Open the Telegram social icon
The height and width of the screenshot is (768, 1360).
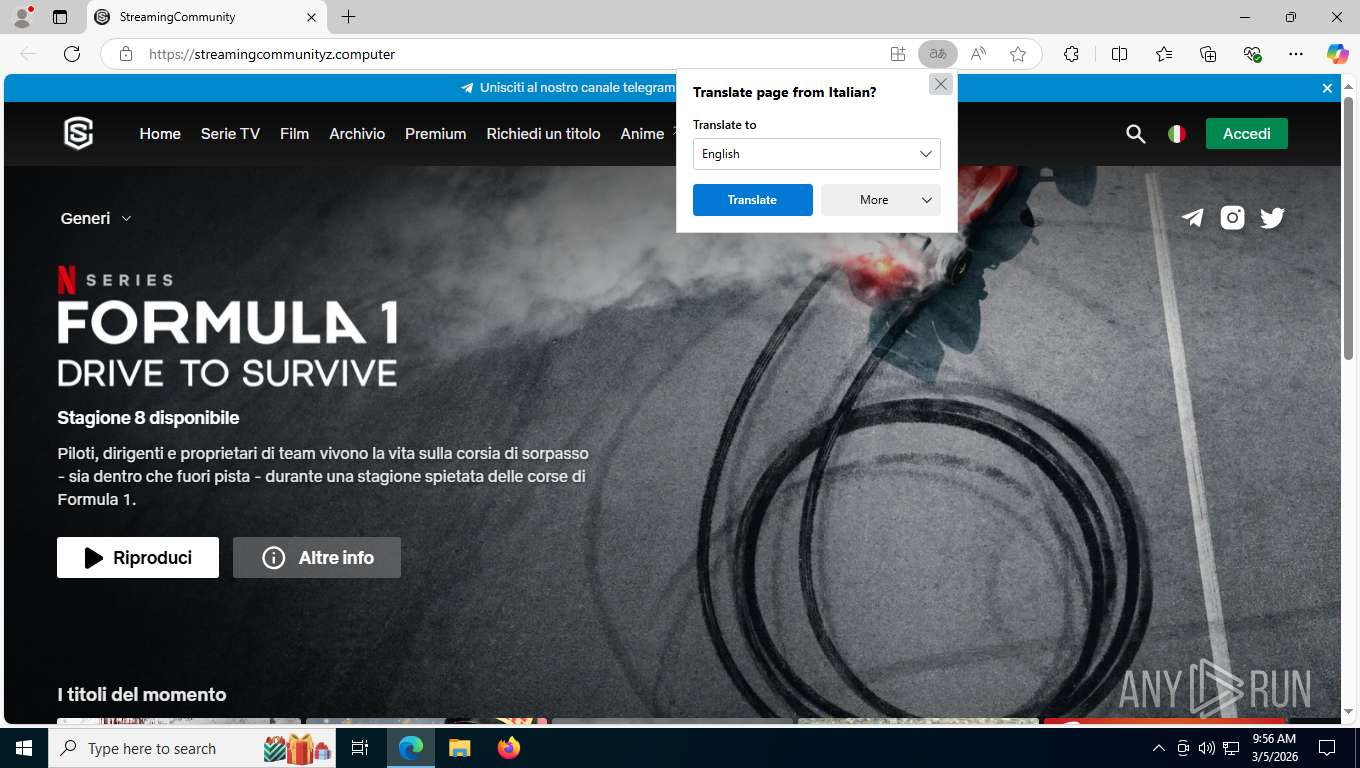[1192, 218]
